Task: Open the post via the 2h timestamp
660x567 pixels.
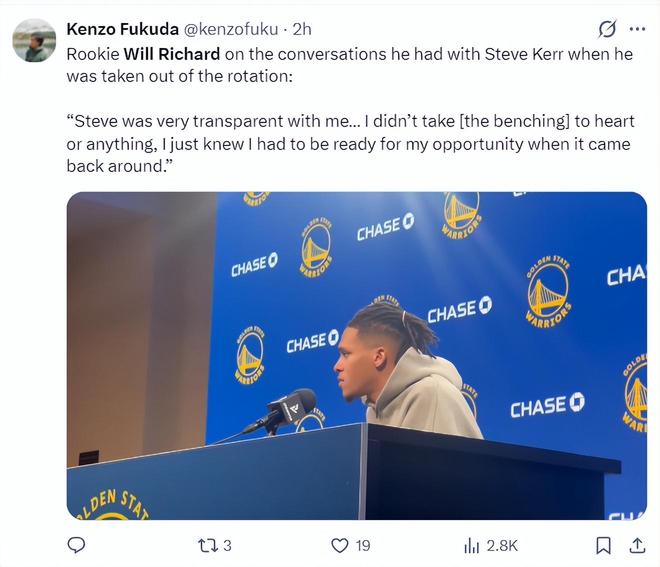Action: coord(301,29)
